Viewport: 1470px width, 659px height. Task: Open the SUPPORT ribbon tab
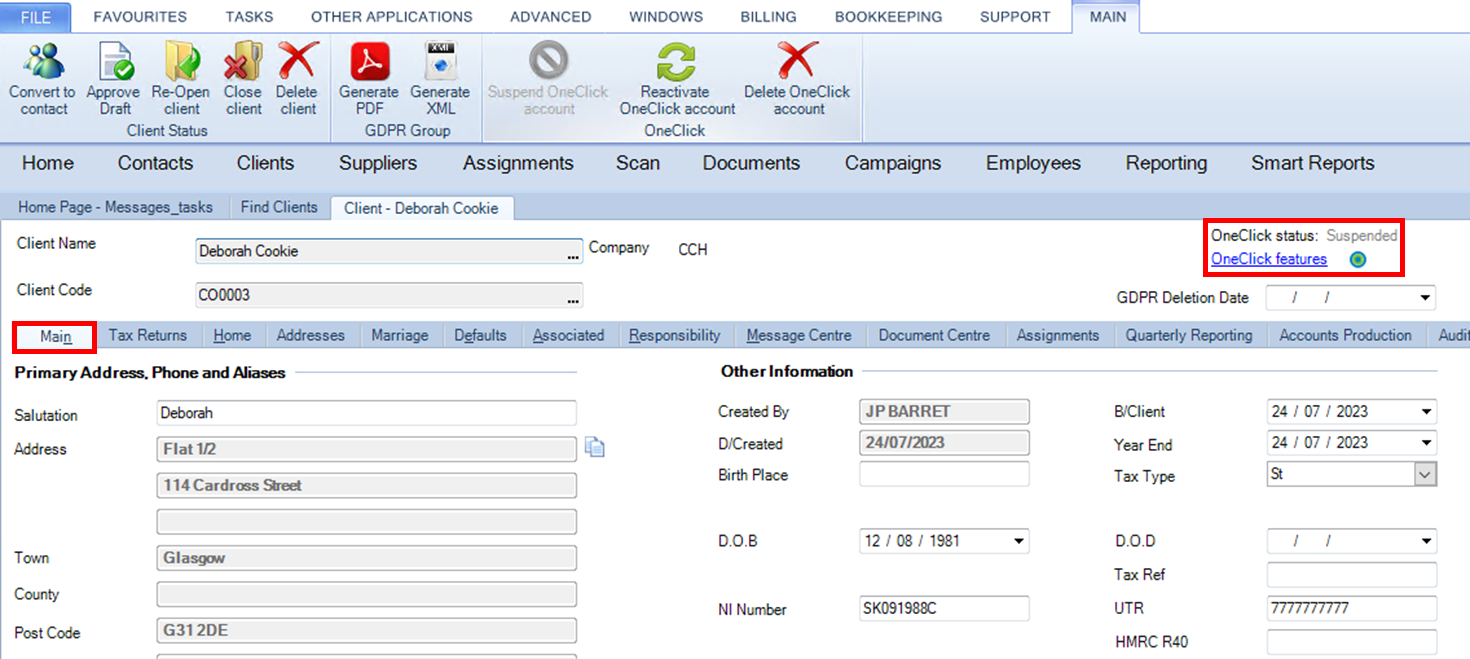(1015, 17)
